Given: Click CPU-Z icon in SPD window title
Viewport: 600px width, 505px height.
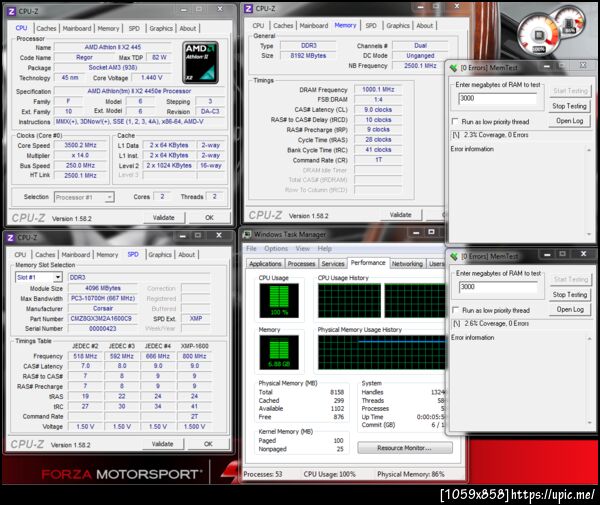Looking at the screenshot, I should (x=10, y=238).
